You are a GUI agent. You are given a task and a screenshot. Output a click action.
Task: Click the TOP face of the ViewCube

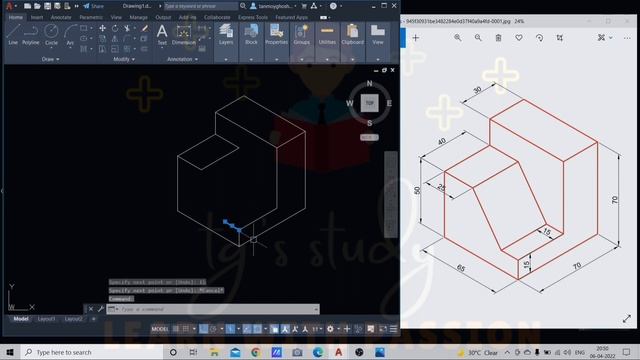[369, 103]
